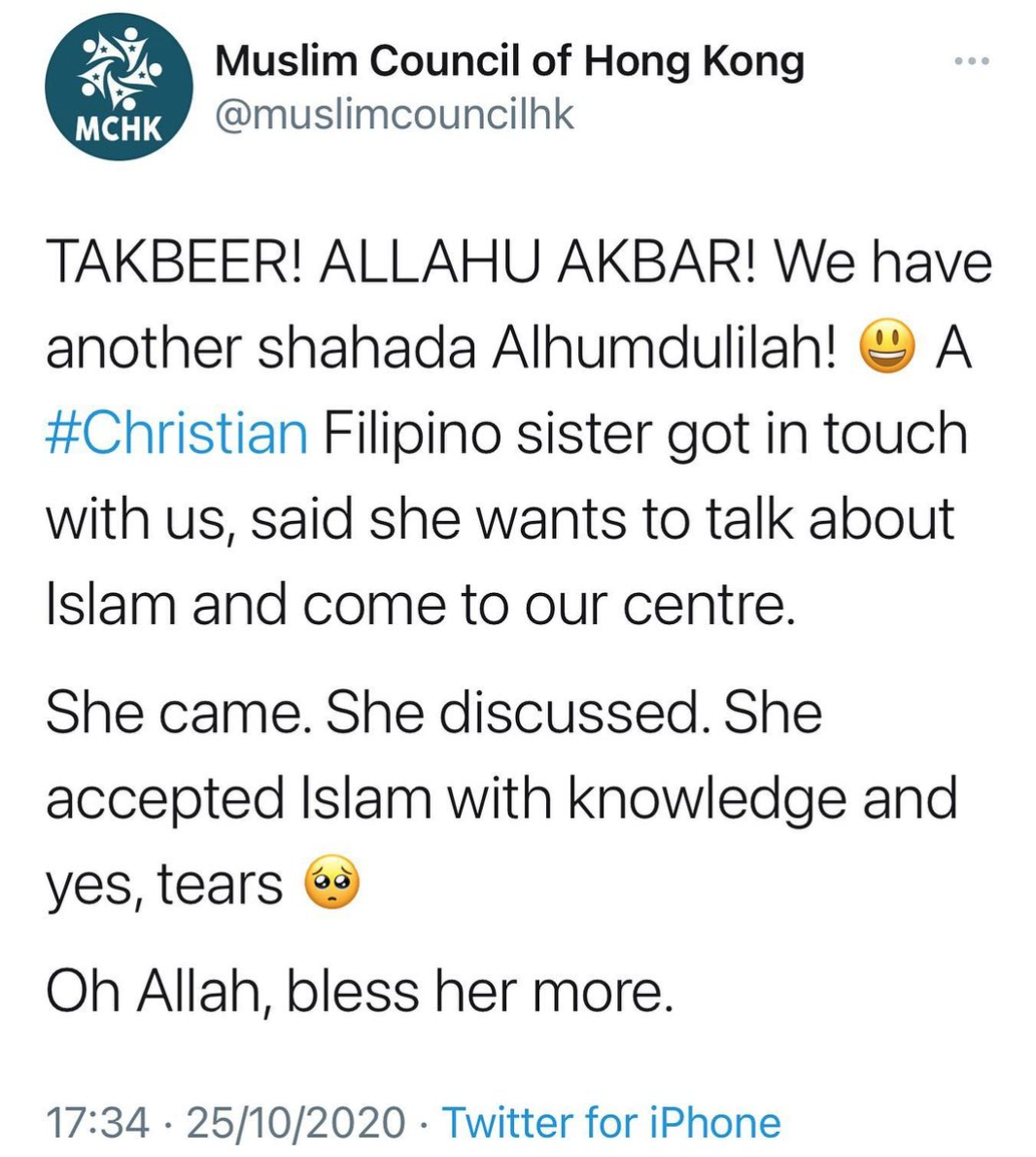Click the line 'Islam and come to our centre.'

pos(421,605)
